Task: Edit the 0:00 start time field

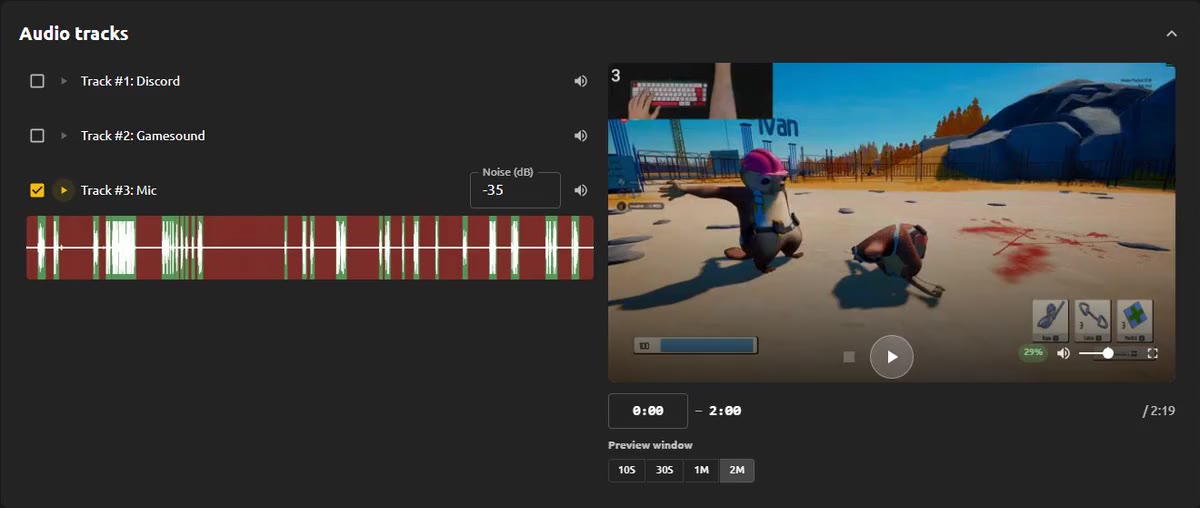Action: tap(648, 411)
